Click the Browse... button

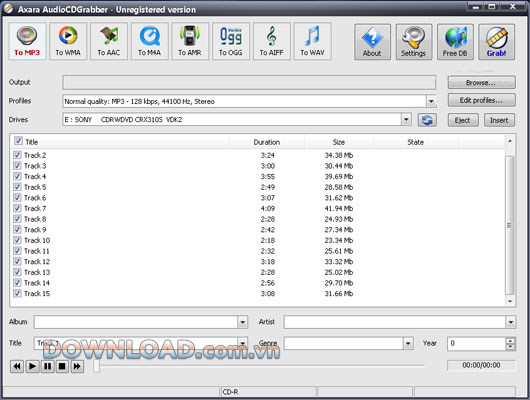coord(482,83)
